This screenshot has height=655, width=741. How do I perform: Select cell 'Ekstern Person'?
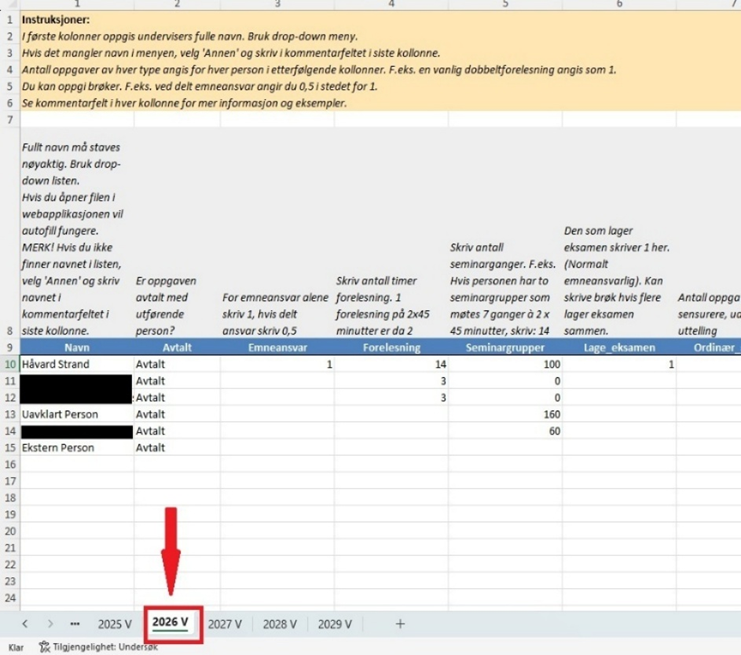tap(77, 448)
